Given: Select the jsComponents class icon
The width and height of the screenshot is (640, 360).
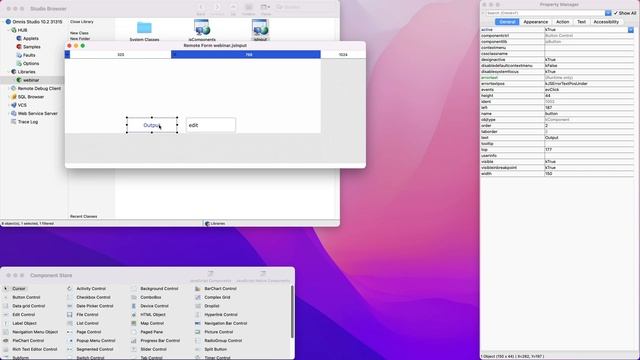Looking at the screenshot, I should pos(202,31).
